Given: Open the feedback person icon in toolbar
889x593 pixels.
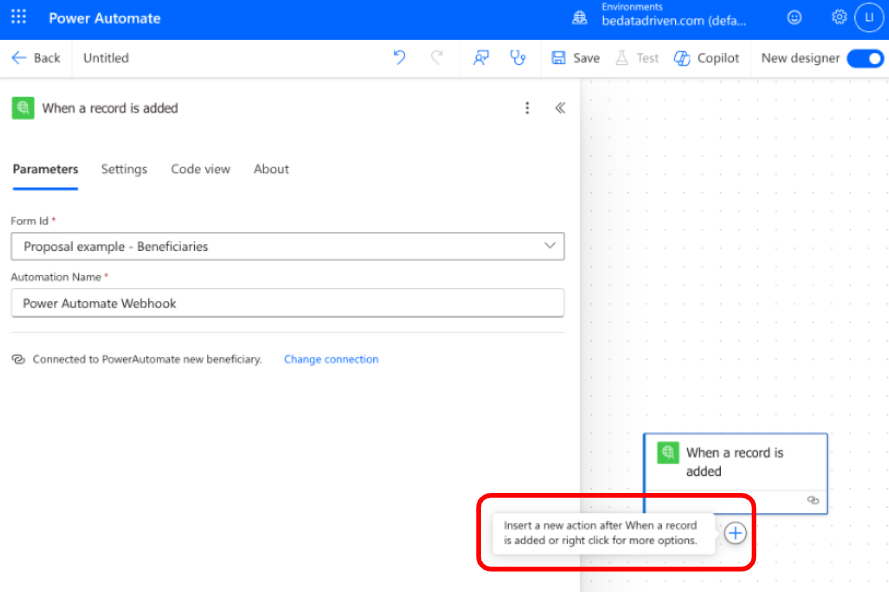Looking at the screenshot, I should pyautogui.click(x=481, y=57).
